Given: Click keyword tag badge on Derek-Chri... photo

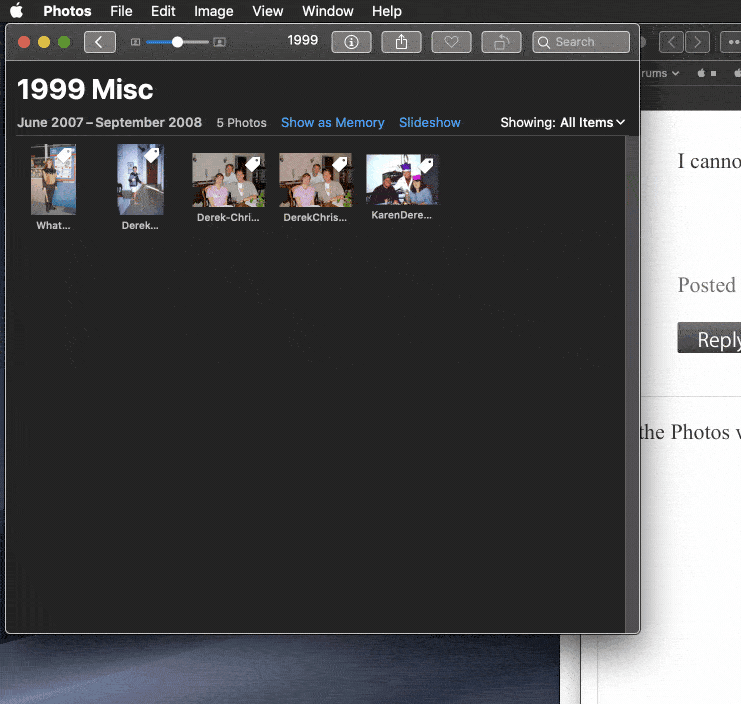Looking at the screenshot, I should pyautogui.click(x=253, y=163).
